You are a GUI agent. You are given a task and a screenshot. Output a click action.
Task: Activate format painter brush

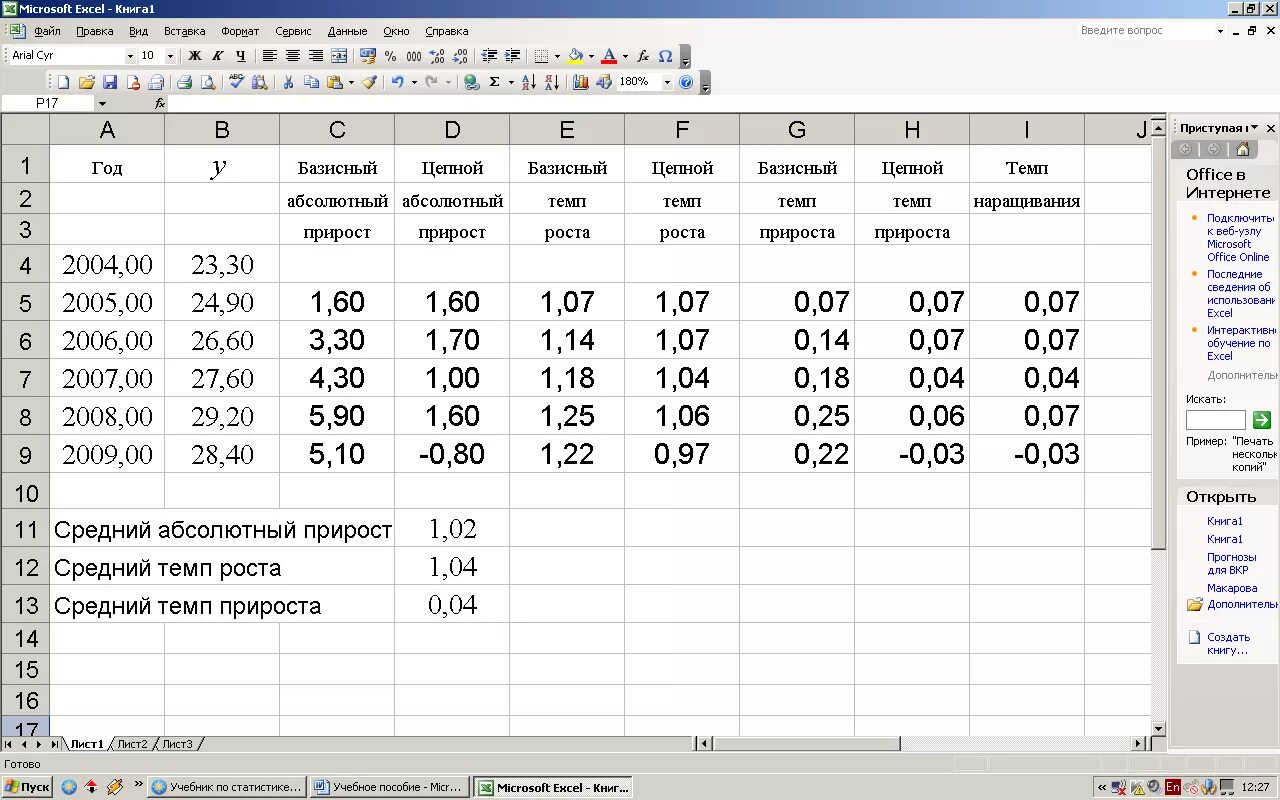tap(369, 82)
